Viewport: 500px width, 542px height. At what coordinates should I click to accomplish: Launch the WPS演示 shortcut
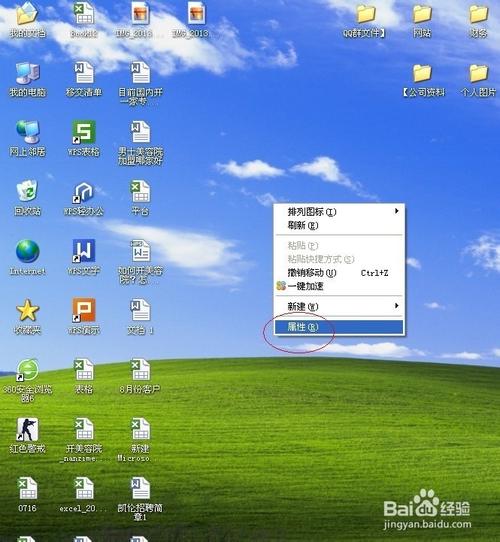click(x=84, y=310)
